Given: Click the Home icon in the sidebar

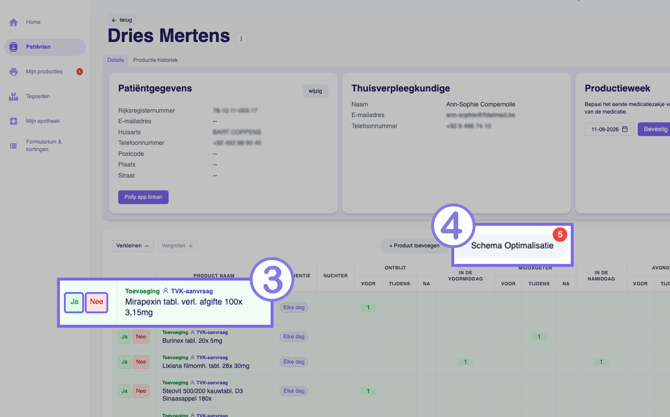Looking at the screenshot, I should (x=13, y=22).
